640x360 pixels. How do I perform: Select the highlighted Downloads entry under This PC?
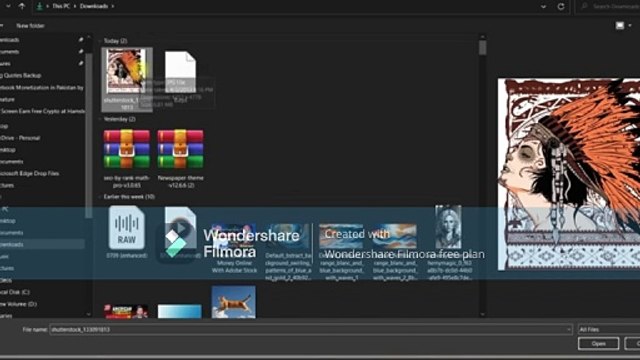pos(42,244)
